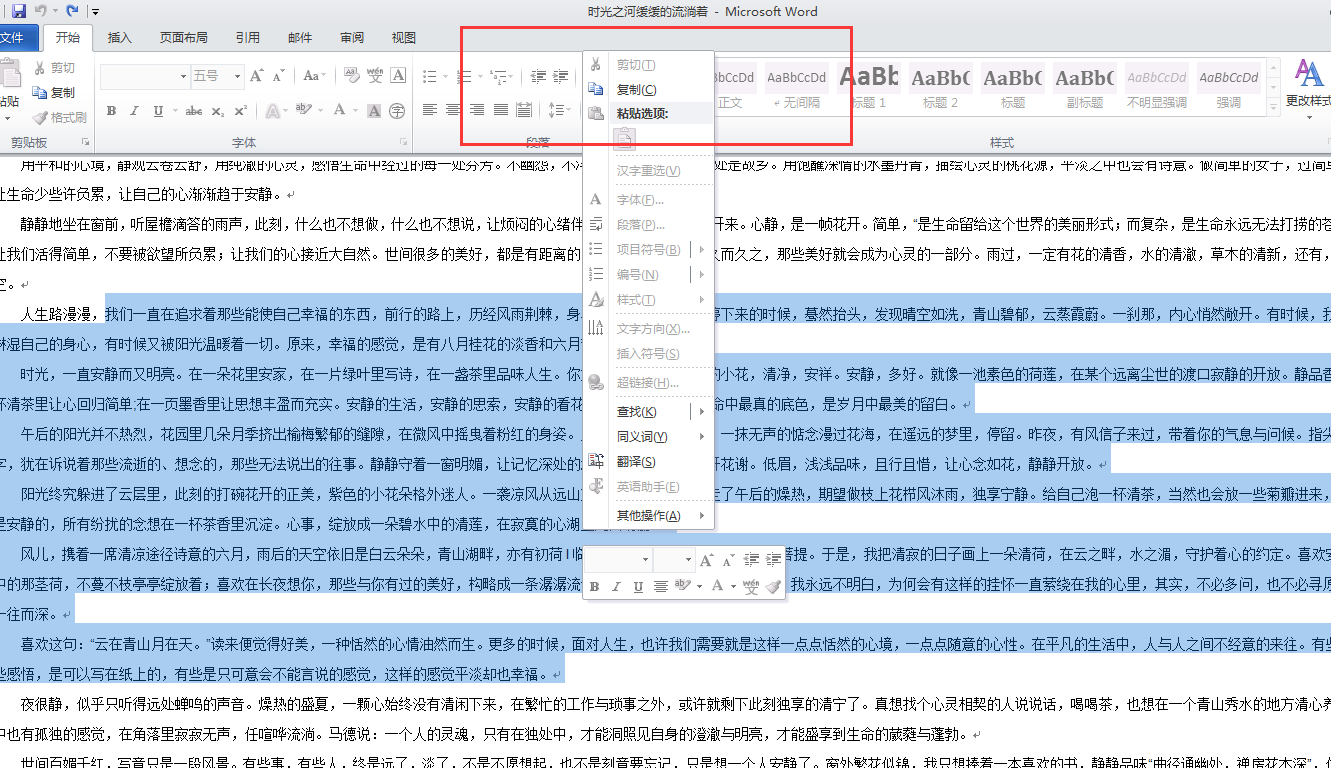
Task: Toggle Justify alignment in ribbon
Action: tap(501, 110)
